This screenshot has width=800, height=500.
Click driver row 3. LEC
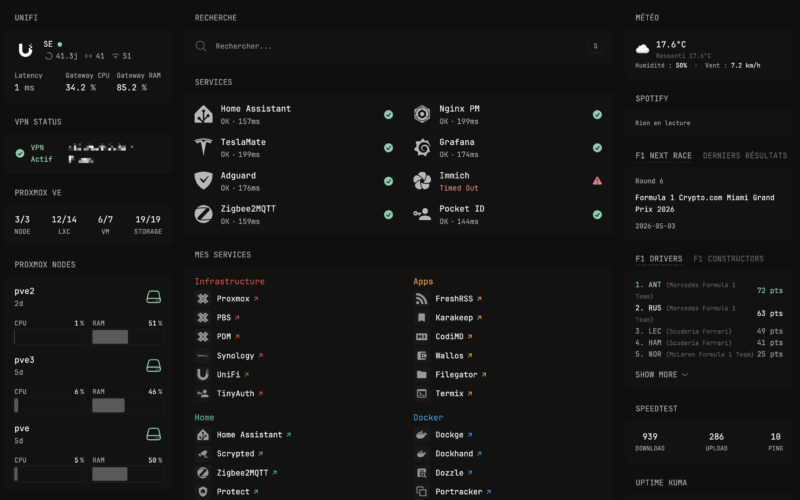(709, 331)
